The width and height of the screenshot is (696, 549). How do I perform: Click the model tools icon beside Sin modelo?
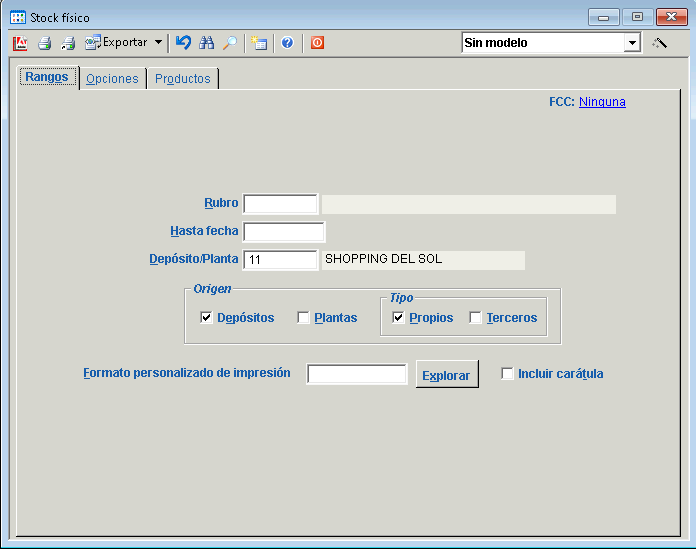(659, 43)
